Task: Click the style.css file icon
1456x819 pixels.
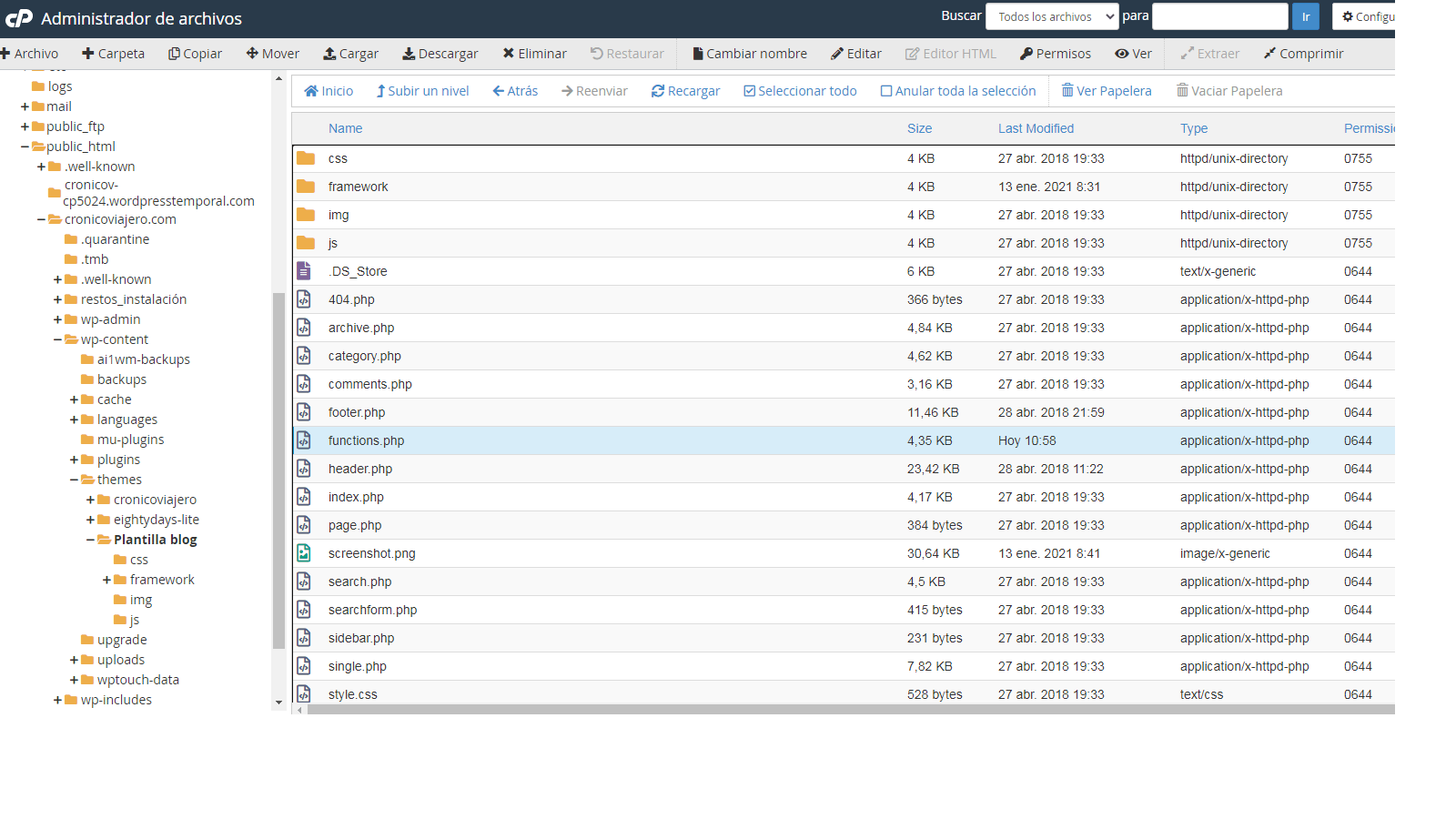Action: coord(304,694)
